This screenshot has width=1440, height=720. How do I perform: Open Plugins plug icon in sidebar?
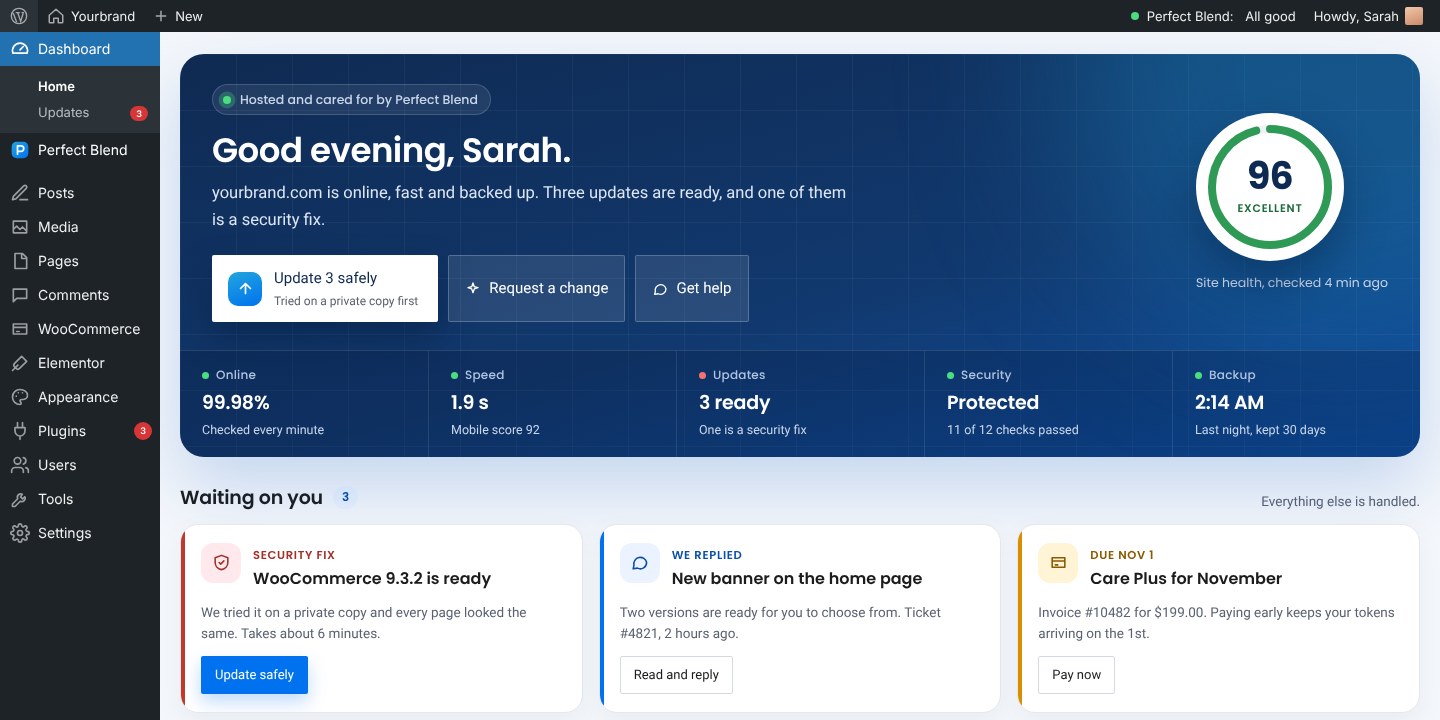tap(19, 431)
